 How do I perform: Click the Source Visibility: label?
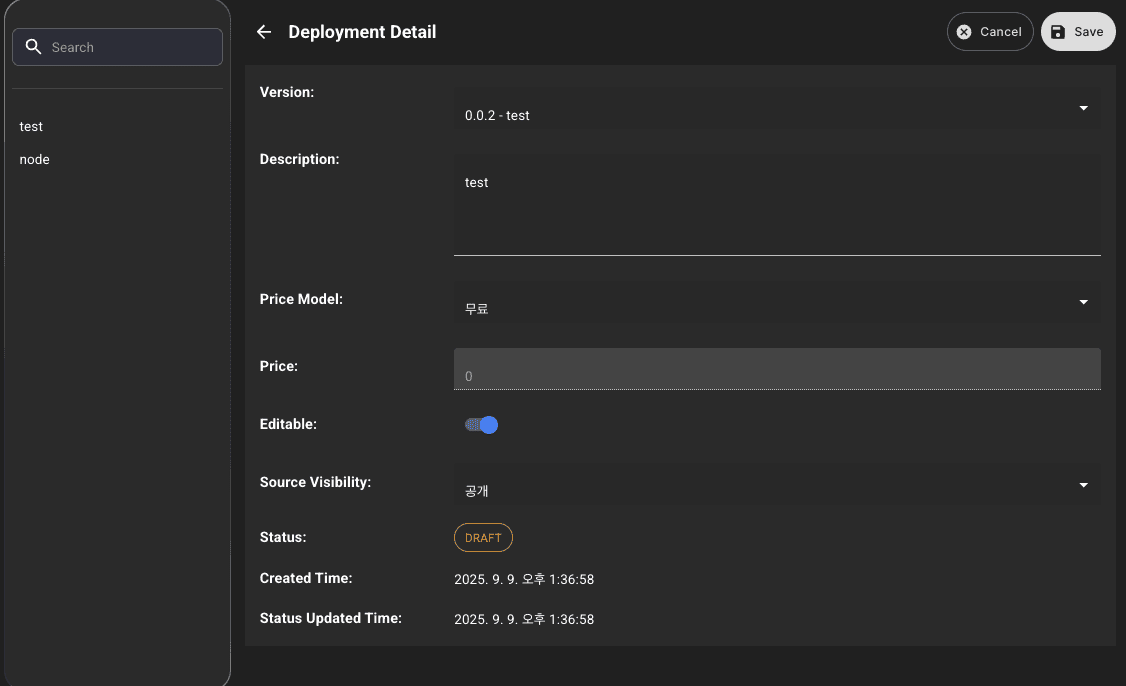pos(315,482)
